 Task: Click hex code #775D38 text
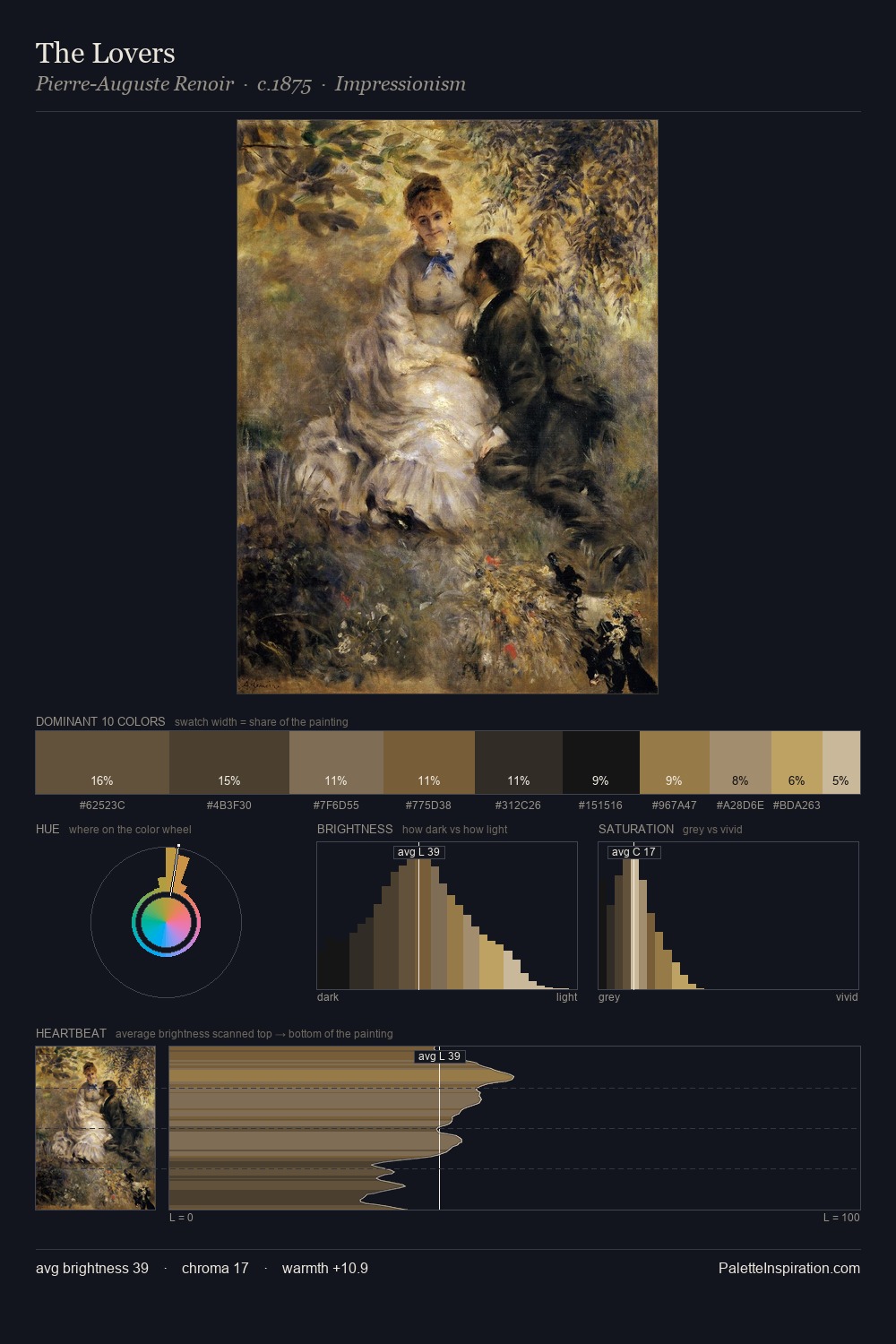tap(428, 805)
